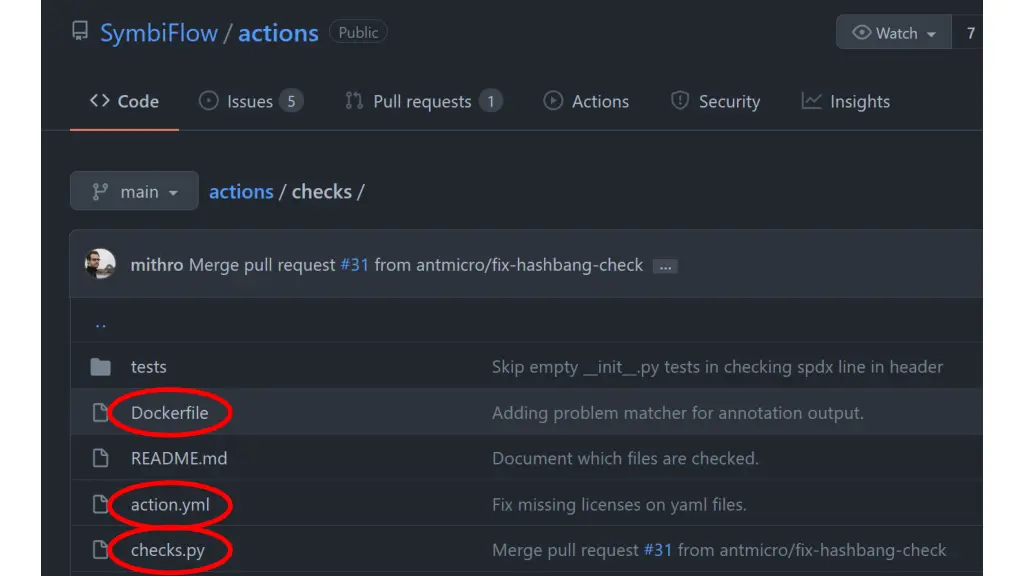Open the Security tab
1024x576 pixels.
(715, 101)
